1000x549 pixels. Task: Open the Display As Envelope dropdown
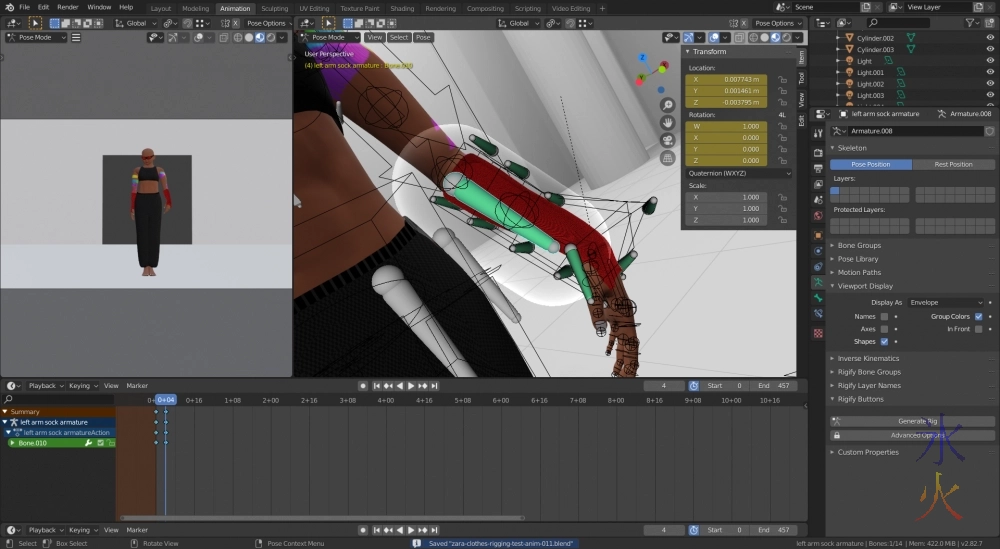pos(946,302)
